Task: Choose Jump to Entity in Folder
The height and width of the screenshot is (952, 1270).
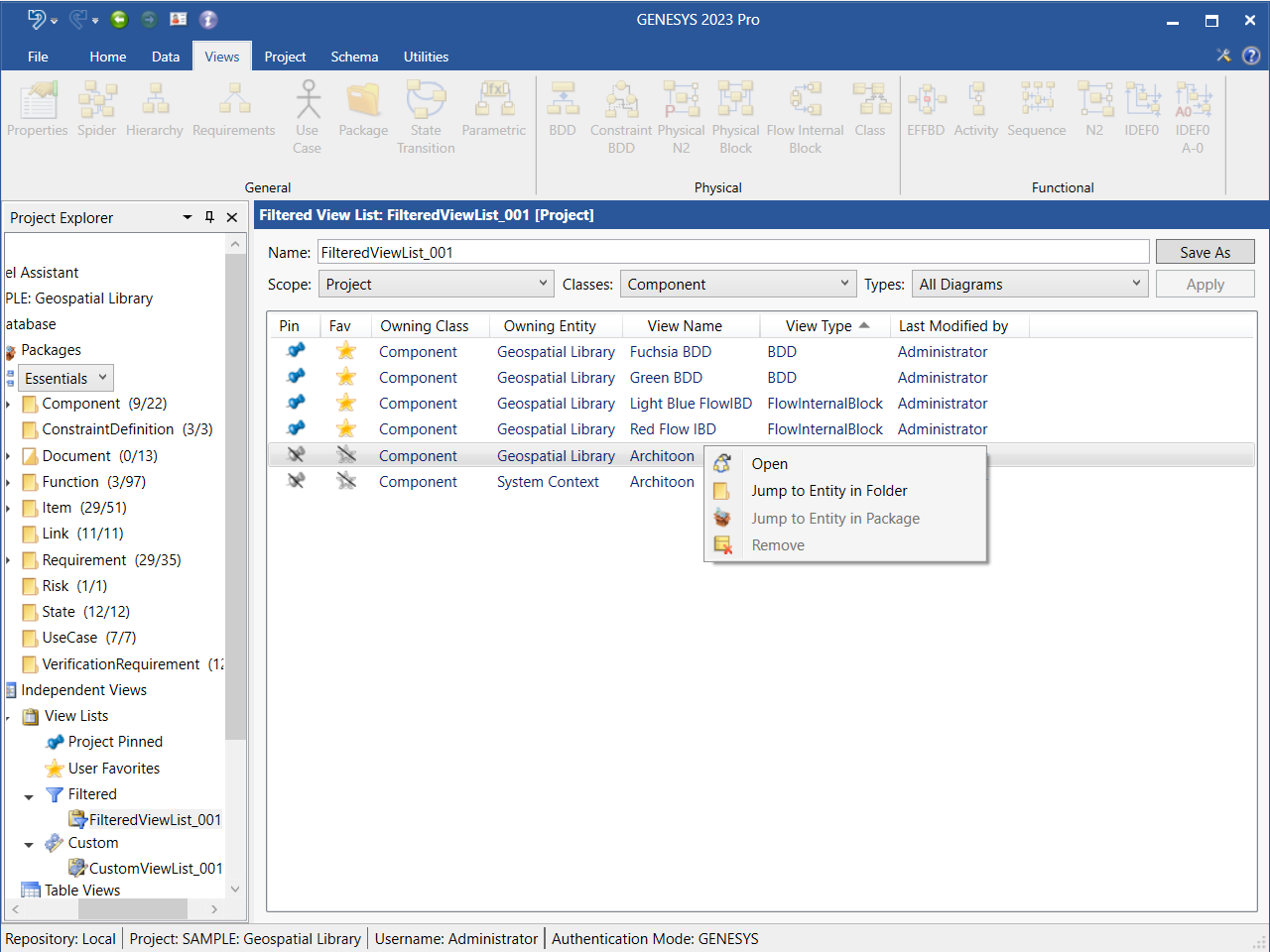Action: [828, 491]
